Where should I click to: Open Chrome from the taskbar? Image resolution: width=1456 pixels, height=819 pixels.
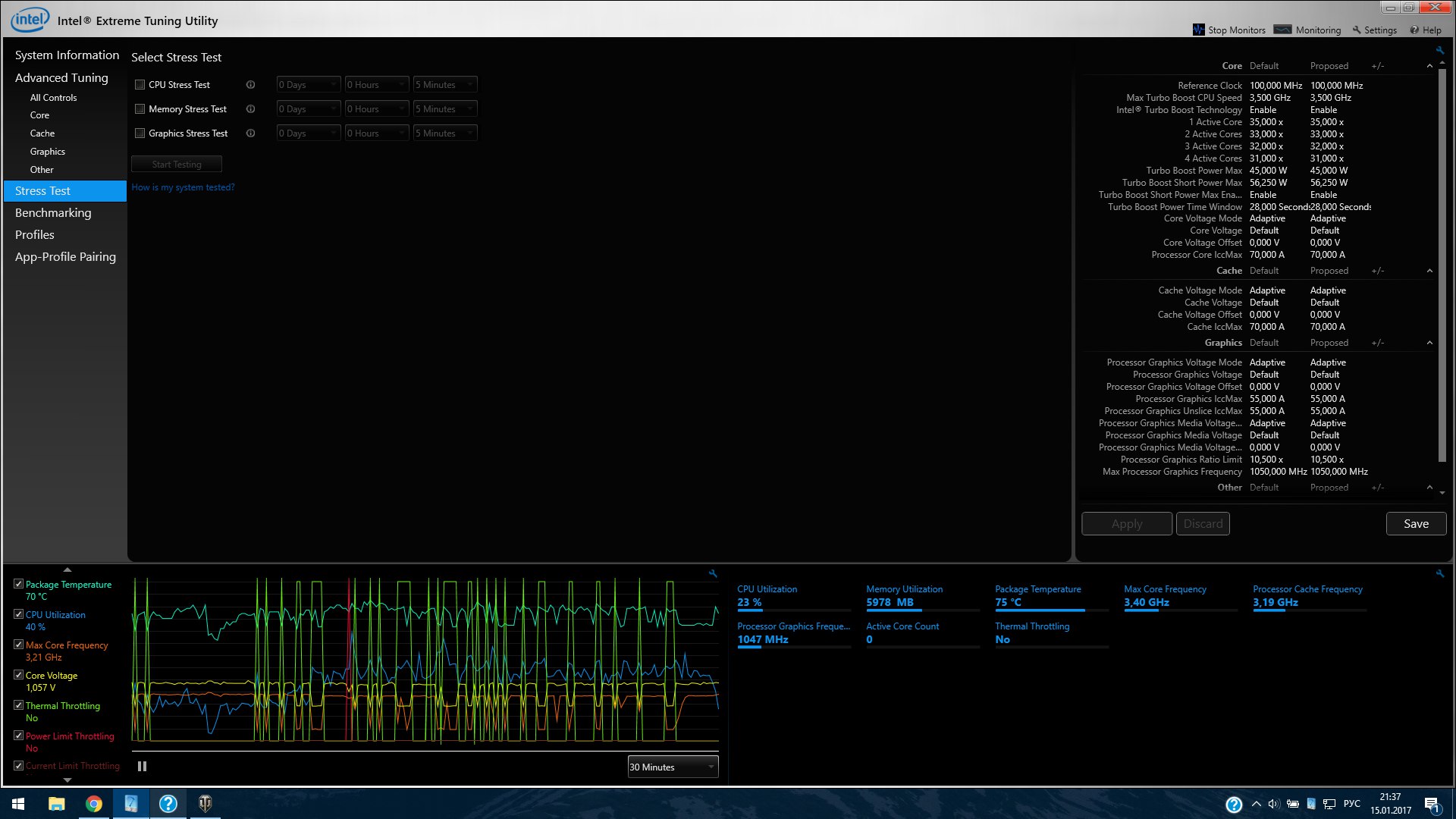(94, 804)
